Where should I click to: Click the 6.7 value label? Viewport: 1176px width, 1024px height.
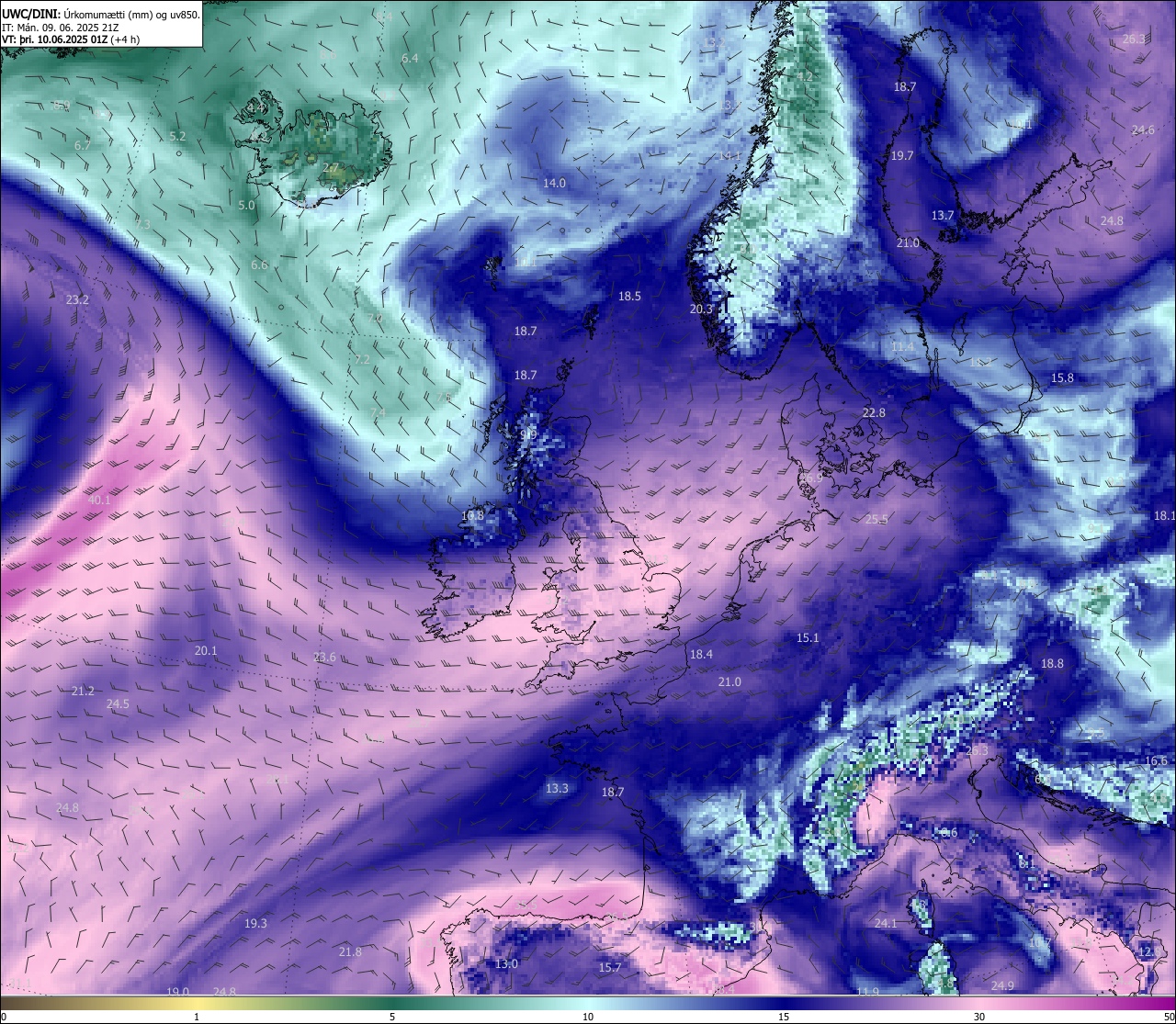tap(83, 145)
